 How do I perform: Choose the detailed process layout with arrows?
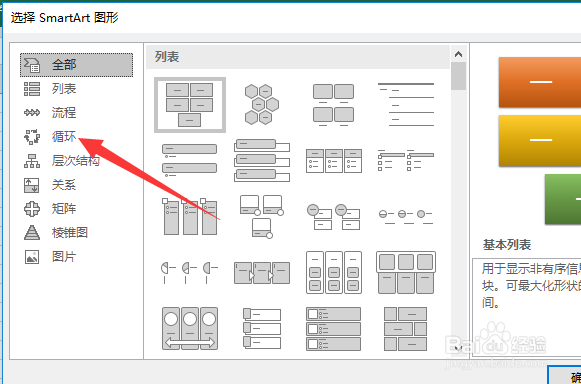pyautogui.click(x=262, y=273)
